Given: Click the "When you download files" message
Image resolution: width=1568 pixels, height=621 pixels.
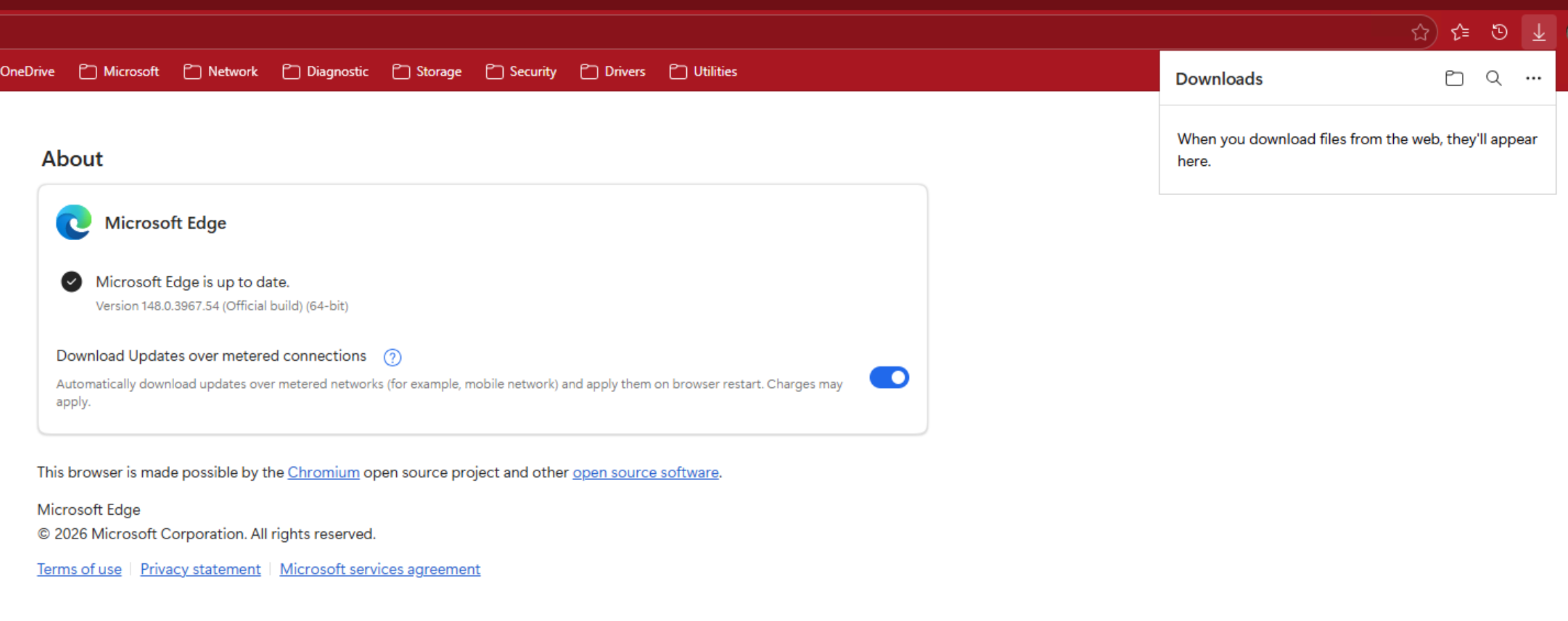Looking at the screenshot, I should [1357, 150].
